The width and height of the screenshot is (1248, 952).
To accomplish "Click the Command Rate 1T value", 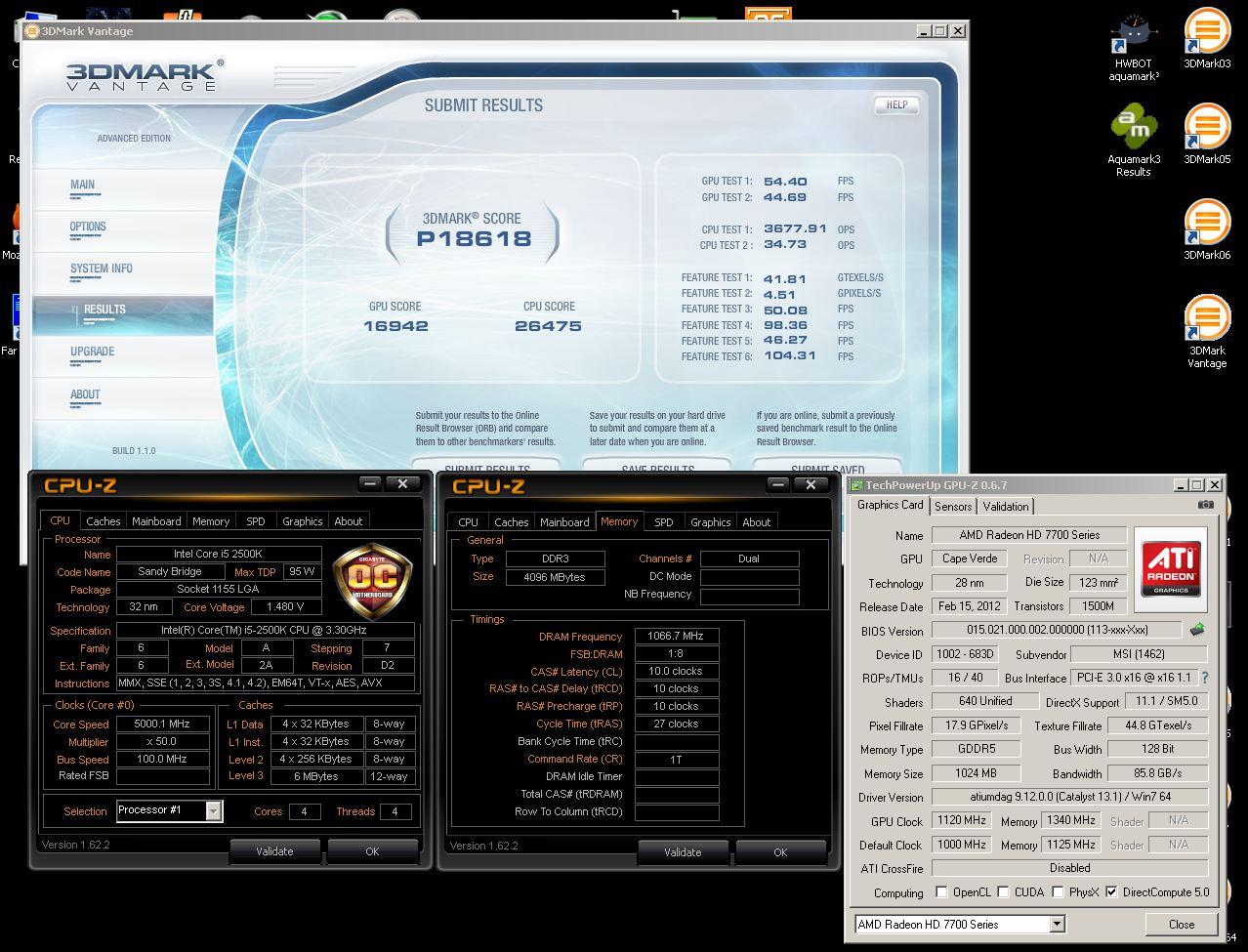I will [677, 759].
